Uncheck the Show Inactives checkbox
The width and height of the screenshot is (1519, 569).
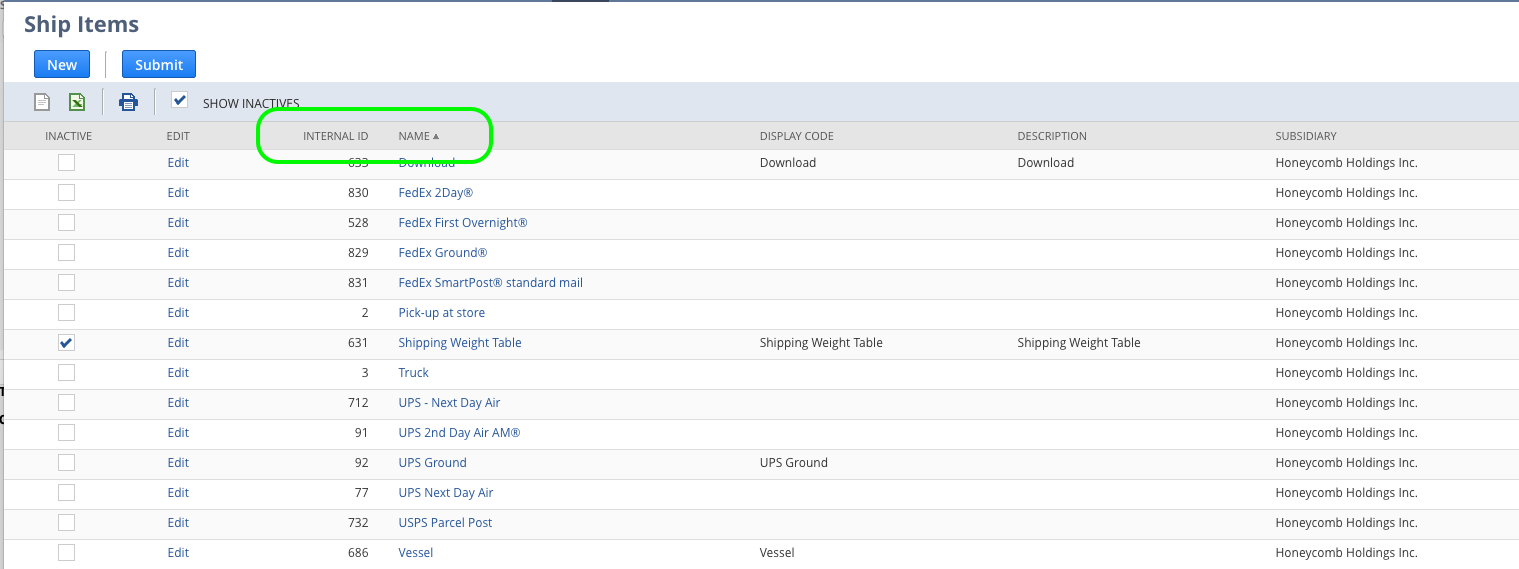click(x=179, y=100)
